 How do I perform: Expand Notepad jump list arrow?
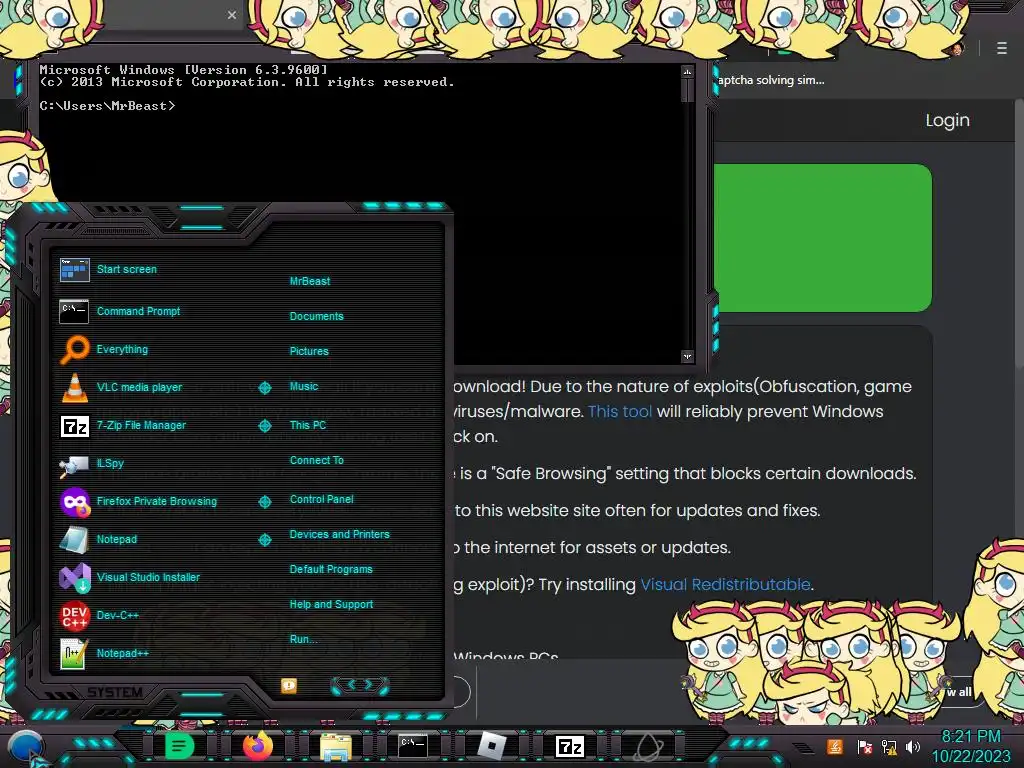coord(264,539)
